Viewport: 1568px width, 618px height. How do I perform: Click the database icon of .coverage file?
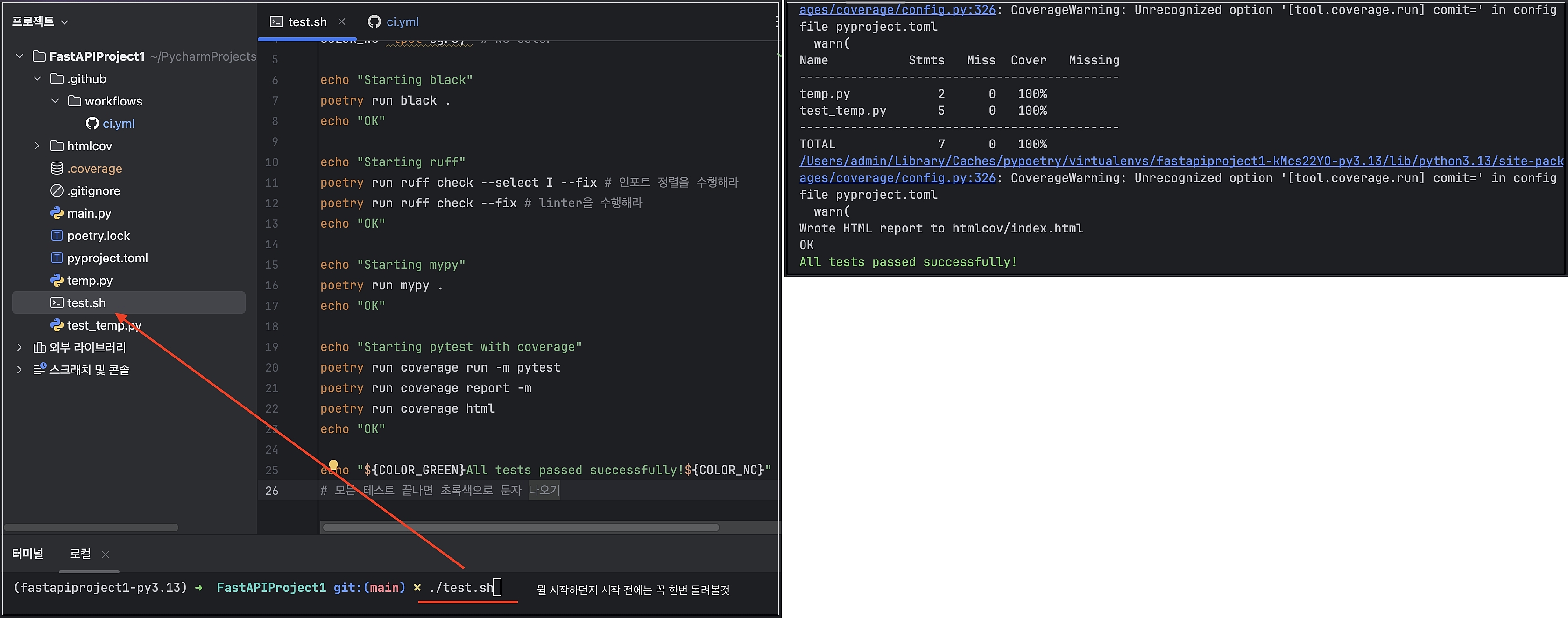coord(57,169)
